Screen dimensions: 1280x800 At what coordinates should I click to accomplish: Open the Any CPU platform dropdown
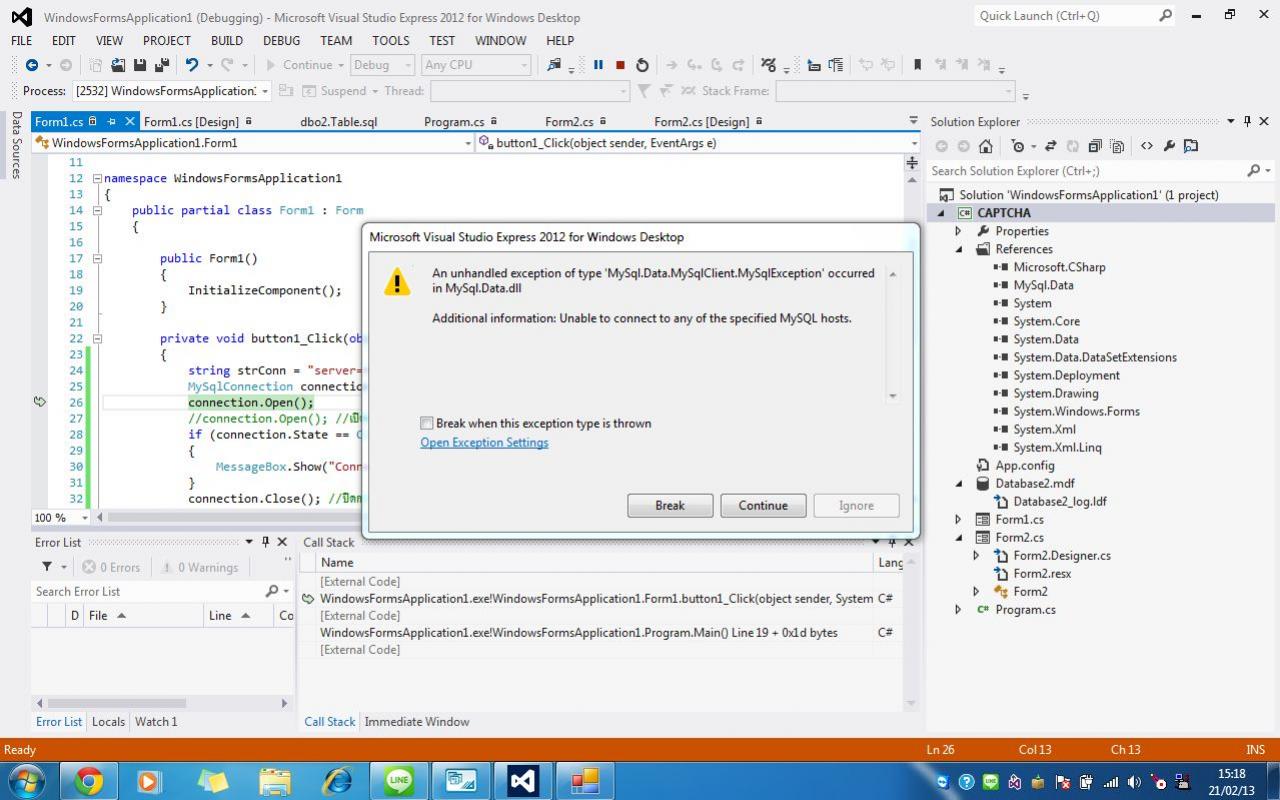(524, 65)
